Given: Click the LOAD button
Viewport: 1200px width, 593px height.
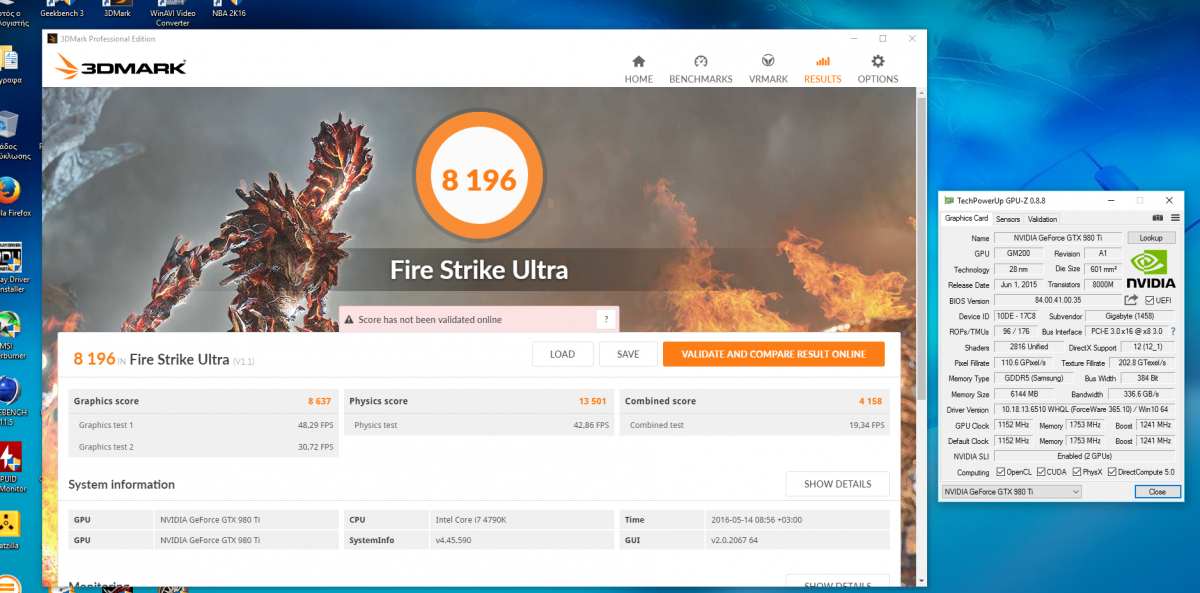Looking at the screenshot, I should (x=563, y=354).
